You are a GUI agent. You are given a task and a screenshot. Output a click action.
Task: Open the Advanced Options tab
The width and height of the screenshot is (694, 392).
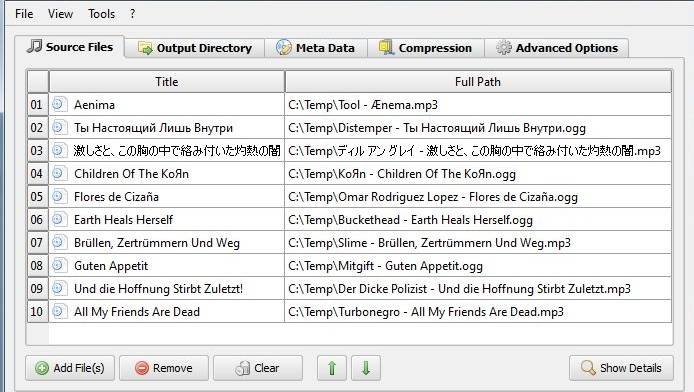(x=556, y=48)
